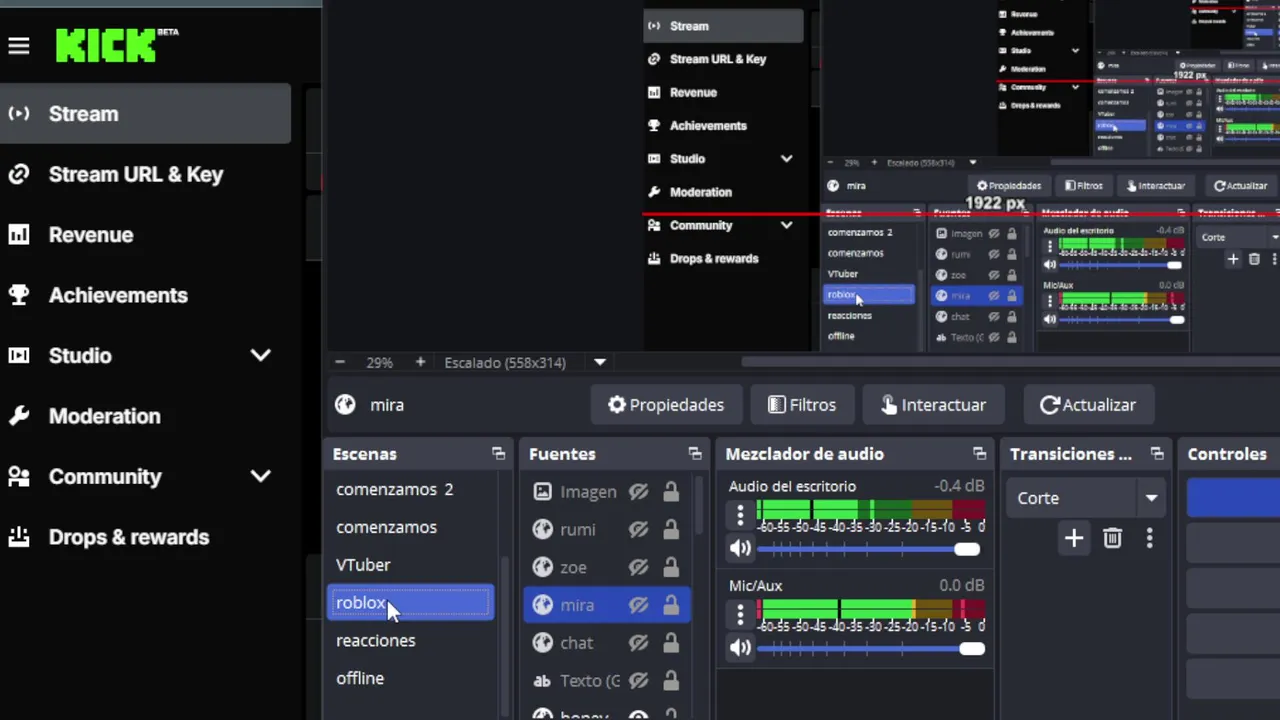
Task: Click the Community item in Kick sidebar
Action: coord(105,476)
